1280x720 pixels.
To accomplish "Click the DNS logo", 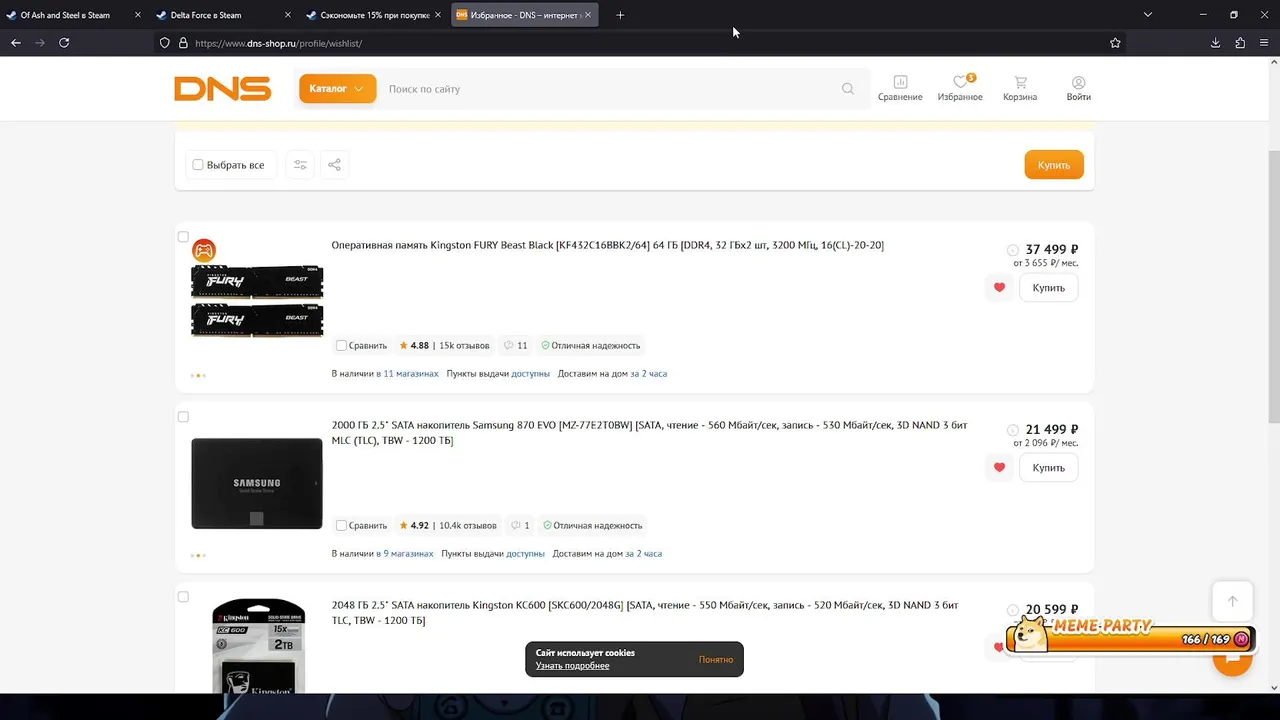I will coord(223,89).
